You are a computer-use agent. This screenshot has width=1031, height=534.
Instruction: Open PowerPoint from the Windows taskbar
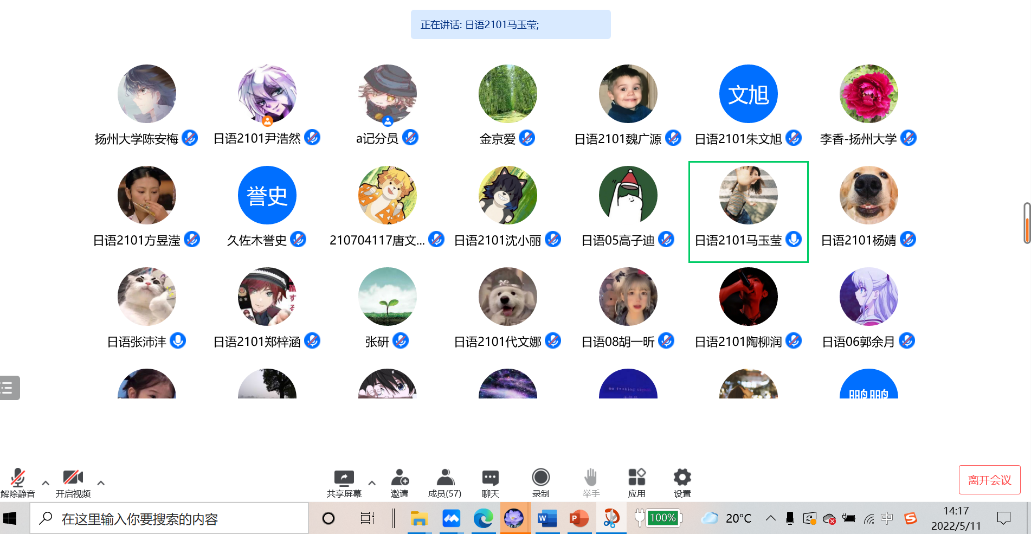[x=578, y=518]
